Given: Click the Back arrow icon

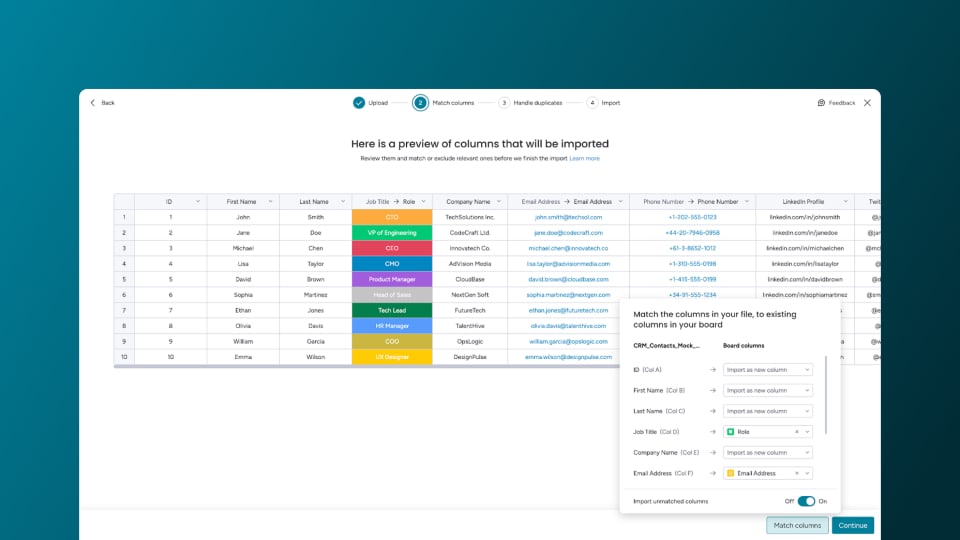Looking at the screenshot, I should 93,103.
